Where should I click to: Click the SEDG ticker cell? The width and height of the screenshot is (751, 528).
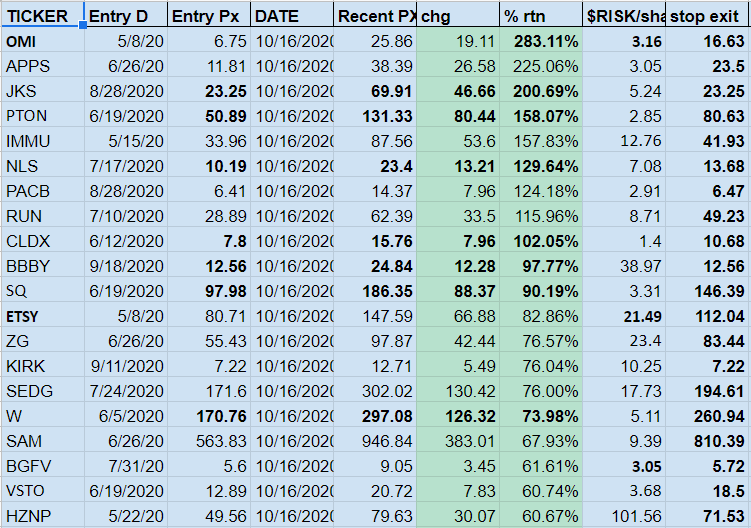pyautogui.click(x=42, y=390)
